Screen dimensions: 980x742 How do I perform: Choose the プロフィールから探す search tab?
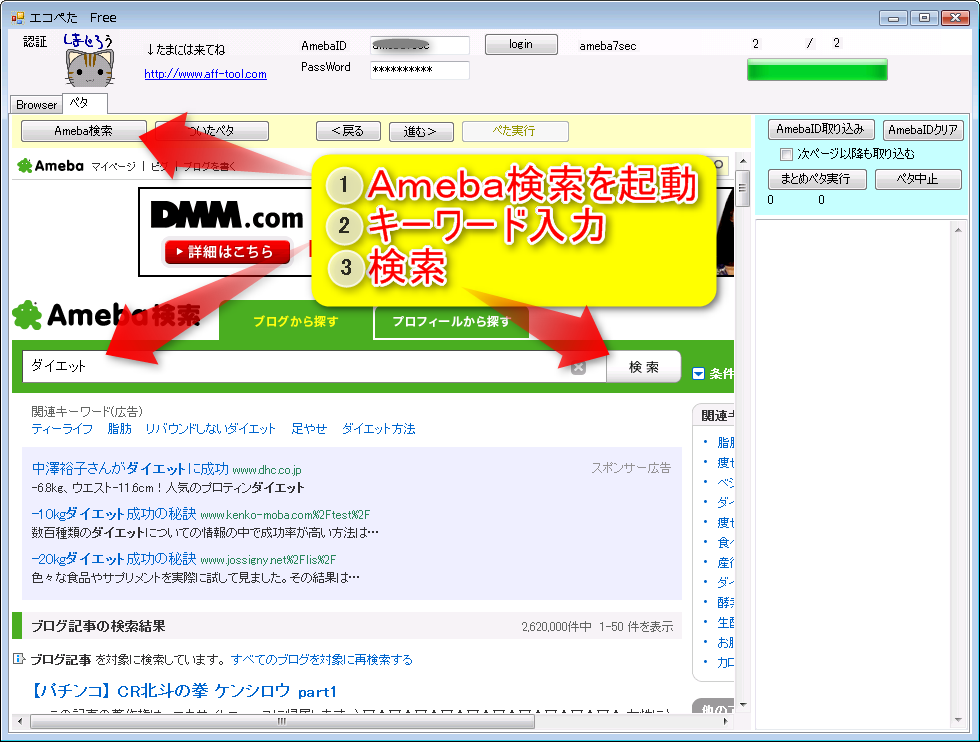point(450,322)
